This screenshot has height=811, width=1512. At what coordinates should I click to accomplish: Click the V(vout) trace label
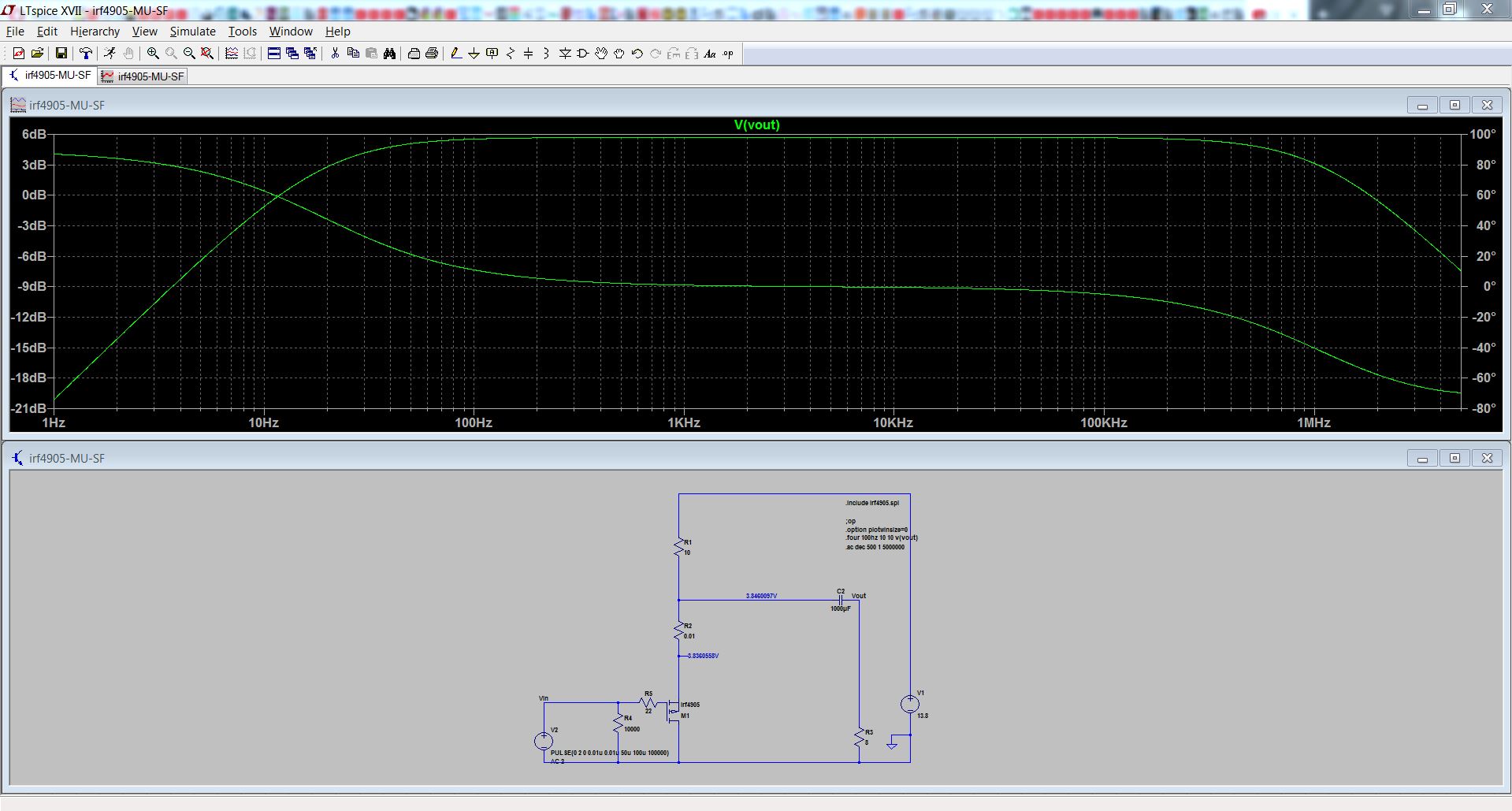click(x=756, y=125)
